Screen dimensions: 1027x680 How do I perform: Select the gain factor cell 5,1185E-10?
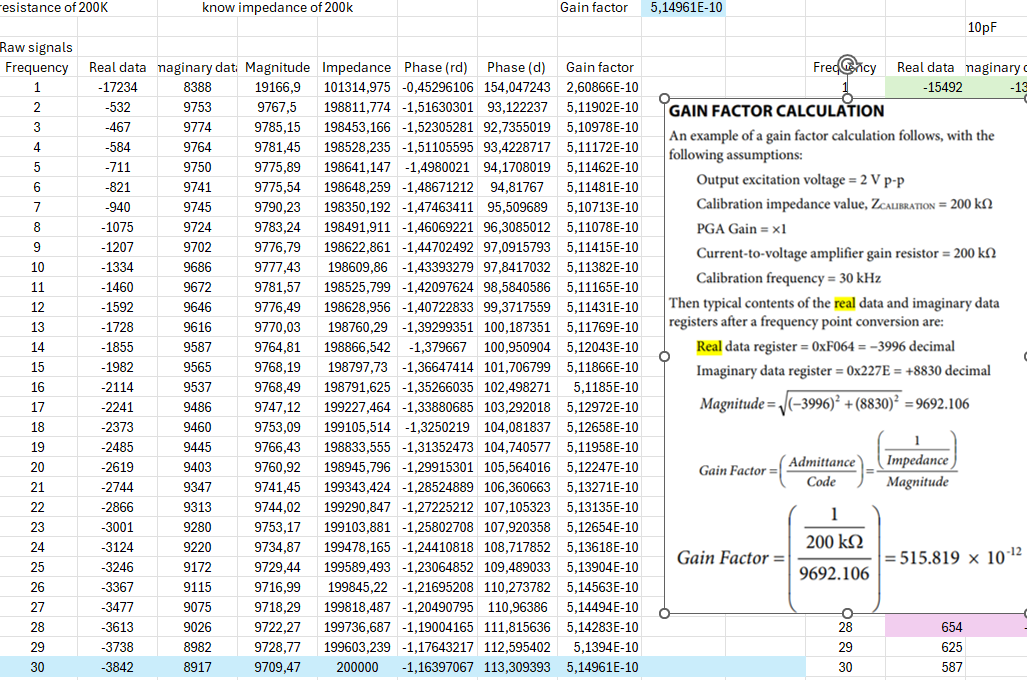599,387
